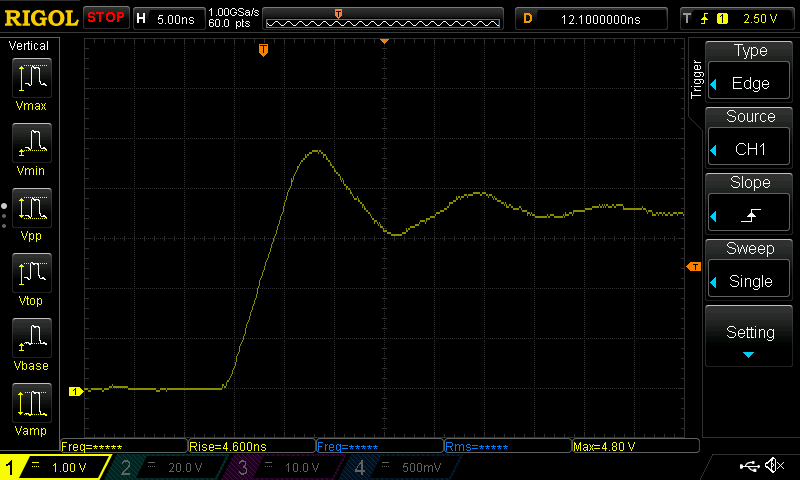This screenshot has width=800, height=480.
Task: Select the Vbase measurement icon
Action: tap(31, 343)
